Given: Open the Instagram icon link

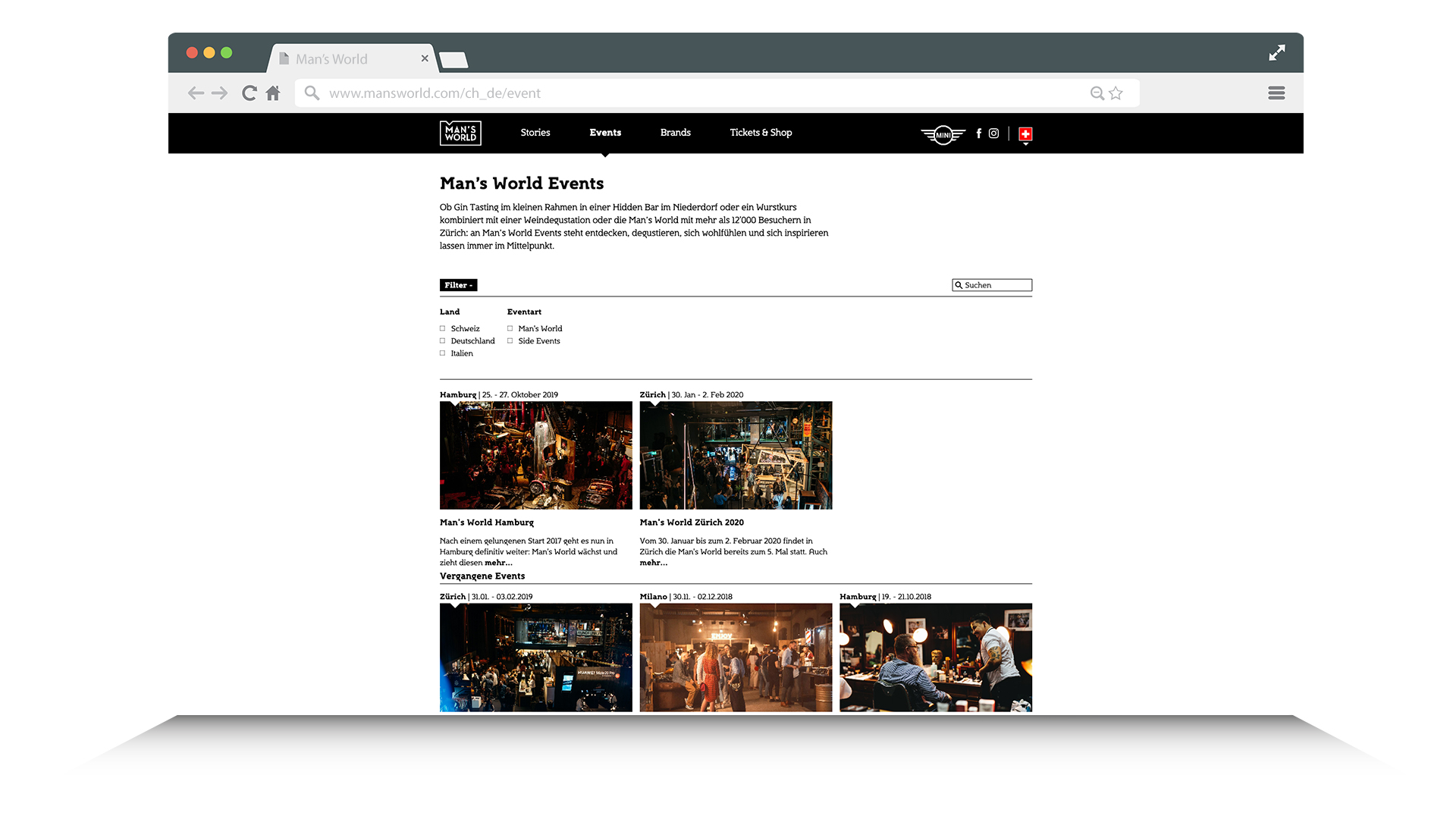Looking at the screenshot, I should 993,133.
